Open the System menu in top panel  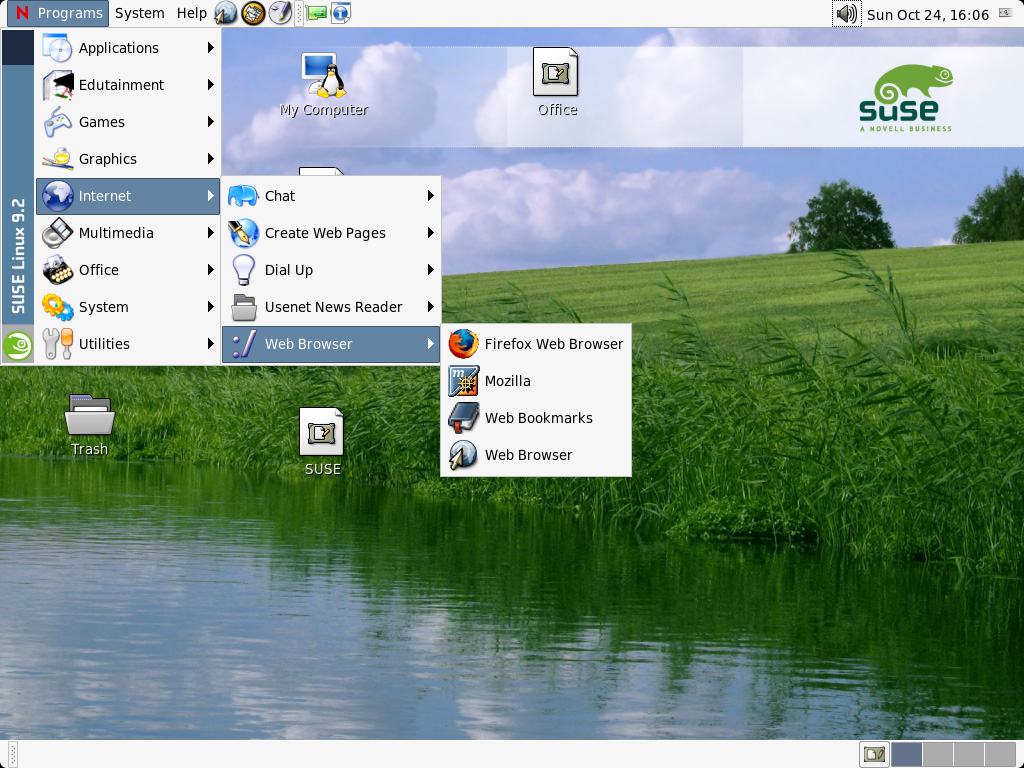[x=139, y=13]
